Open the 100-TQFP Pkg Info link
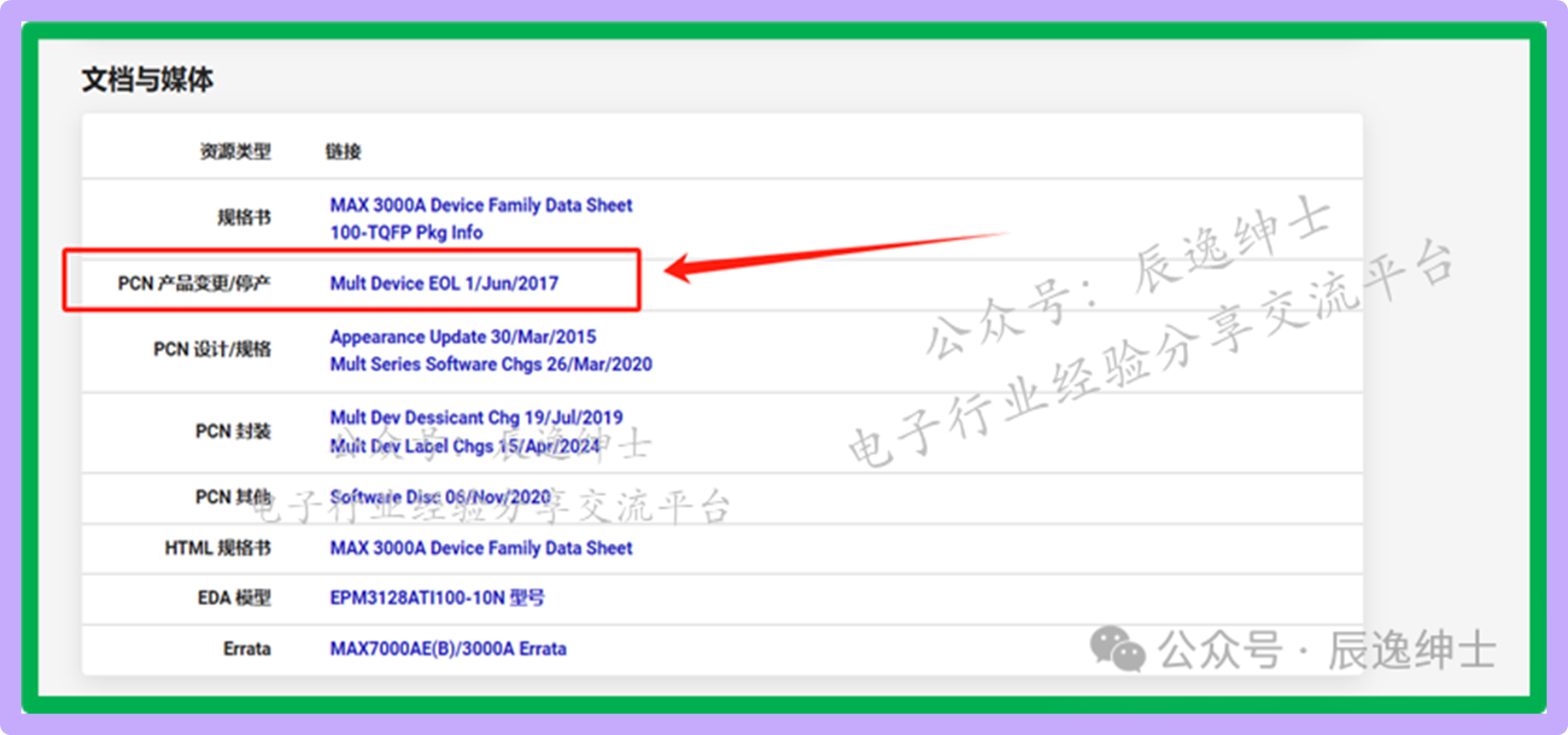This screenshot has height=735, width=1568. (x=406, y=232)
